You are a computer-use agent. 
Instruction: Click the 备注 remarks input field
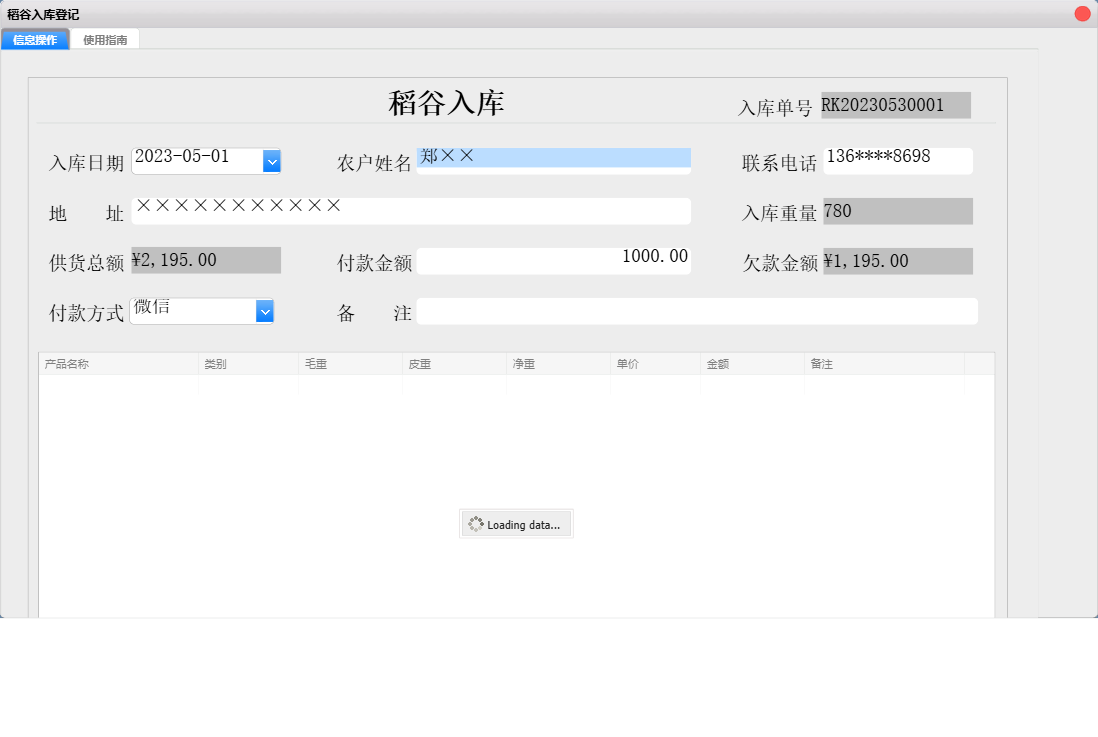point(696,311)
